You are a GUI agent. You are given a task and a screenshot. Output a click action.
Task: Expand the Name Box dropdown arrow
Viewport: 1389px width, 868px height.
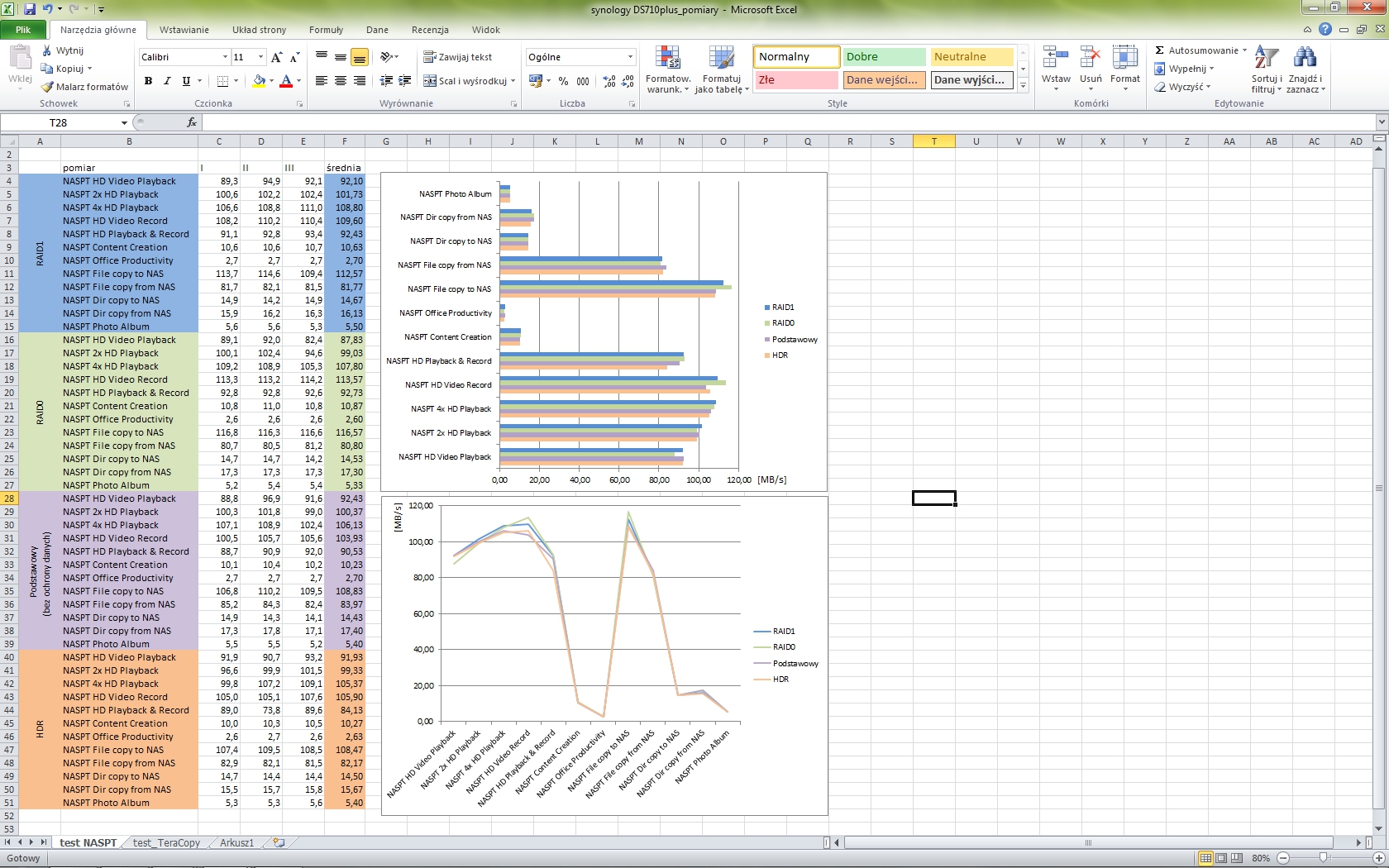tap(124, 122)
